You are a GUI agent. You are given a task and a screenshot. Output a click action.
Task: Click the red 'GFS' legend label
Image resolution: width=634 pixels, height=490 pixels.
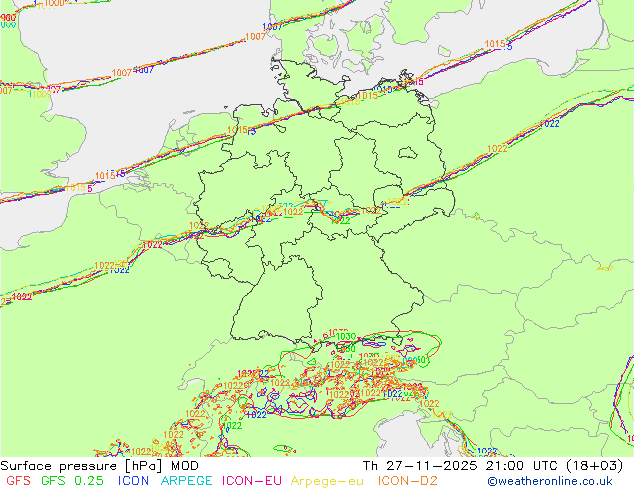[x=18, y=481]
